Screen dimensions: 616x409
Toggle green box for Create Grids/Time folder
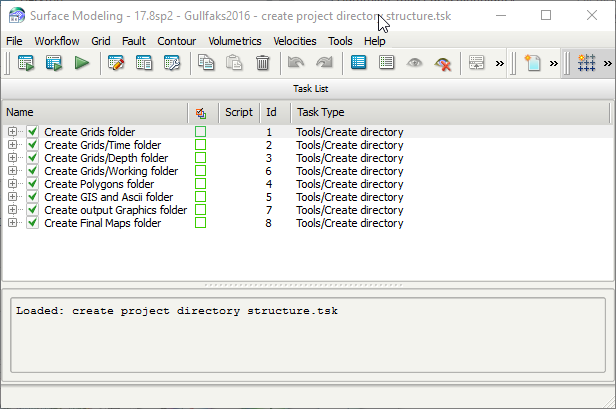pyautogui.click(x=201, y=145)
